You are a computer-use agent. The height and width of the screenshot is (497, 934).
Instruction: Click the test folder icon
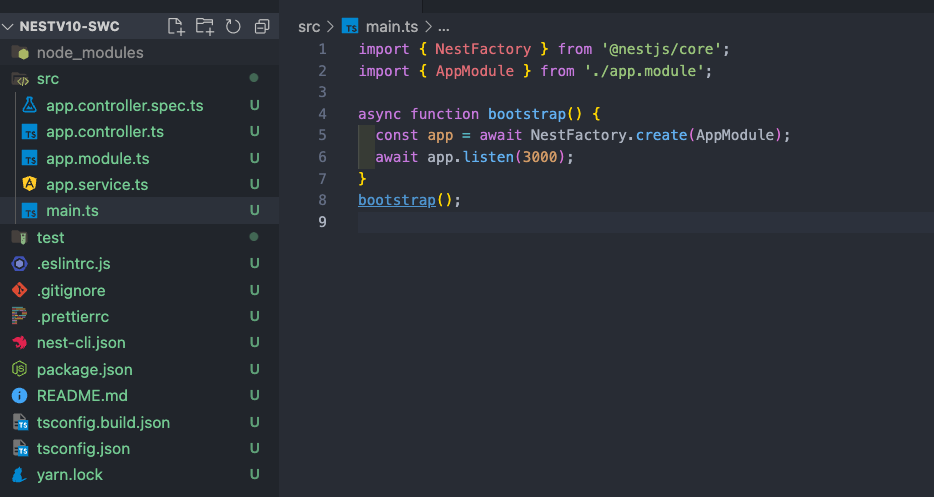coord(20,237)
